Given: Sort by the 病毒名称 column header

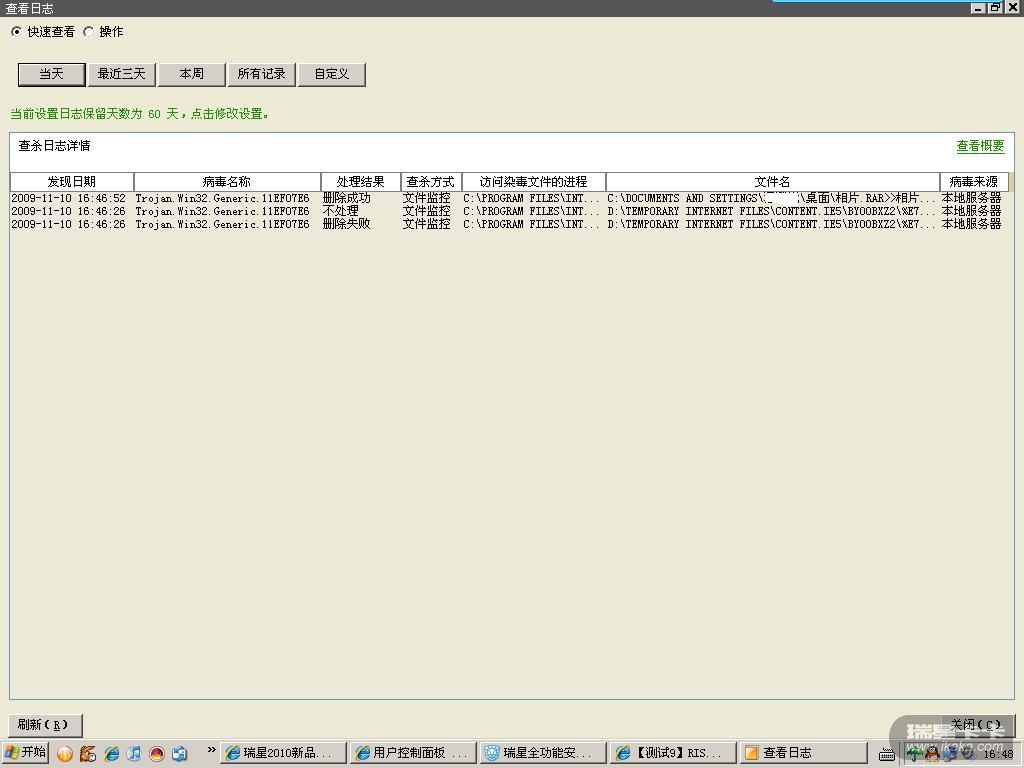Looking at the screenshot, I should 227,182.
